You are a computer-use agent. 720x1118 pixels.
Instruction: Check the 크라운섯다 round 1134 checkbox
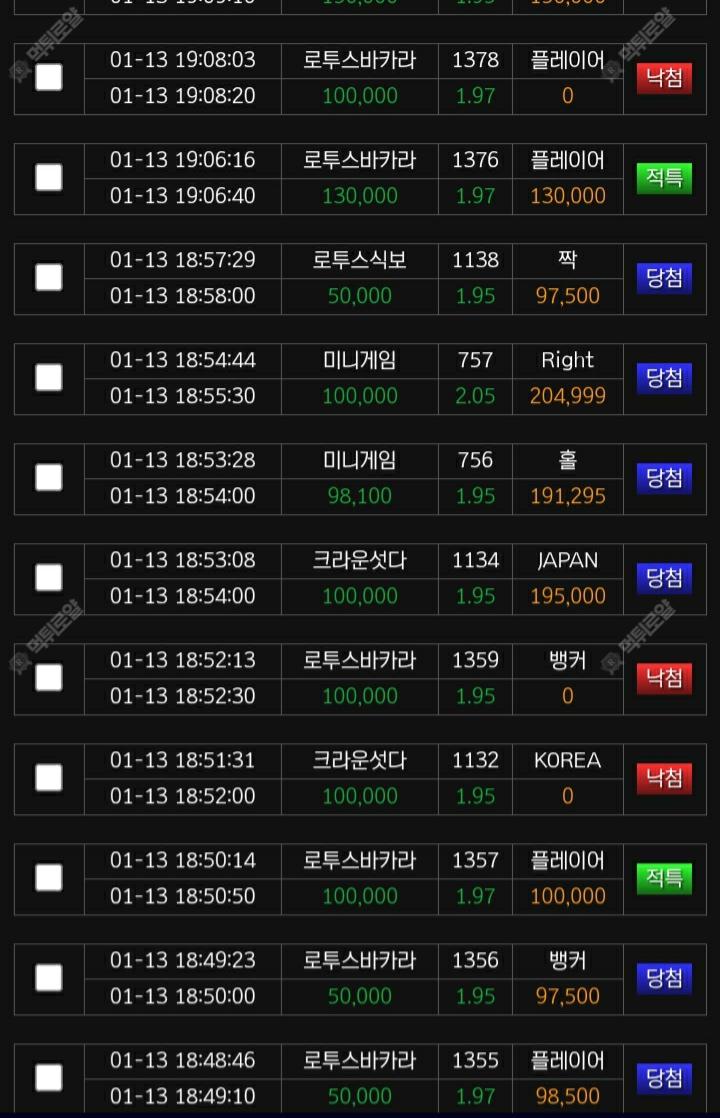click(49, 577)
